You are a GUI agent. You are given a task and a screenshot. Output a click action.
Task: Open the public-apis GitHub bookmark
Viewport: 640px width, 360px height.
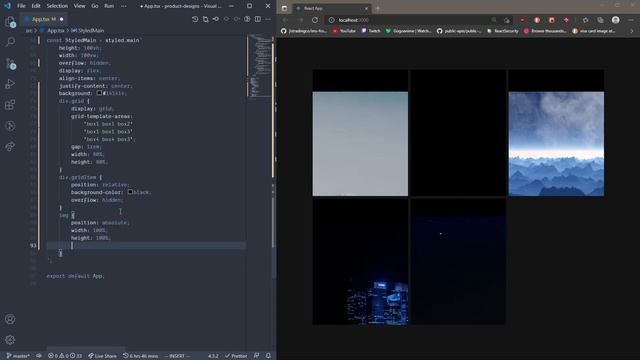point(459,31)
